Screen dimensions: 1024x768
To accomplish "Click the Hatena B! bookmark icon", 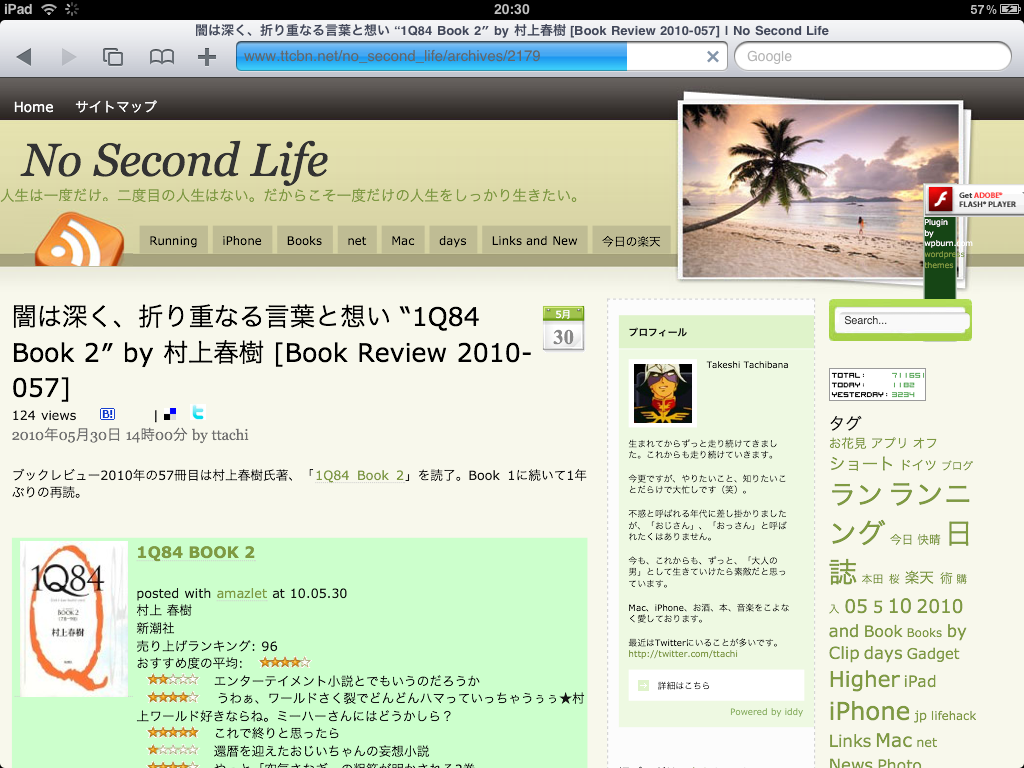I will [x=108, y=414].
